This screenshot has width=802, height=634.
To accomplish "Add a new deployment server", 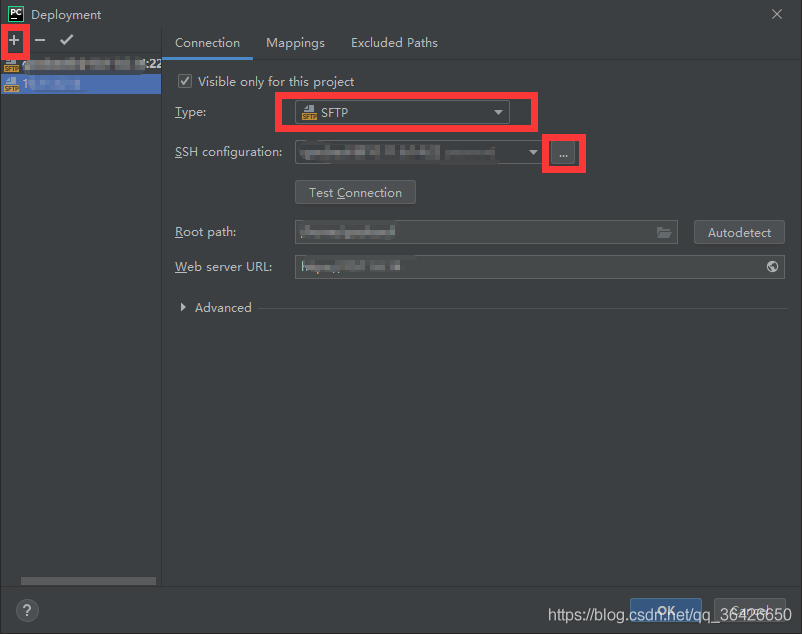I will [14, 40].
